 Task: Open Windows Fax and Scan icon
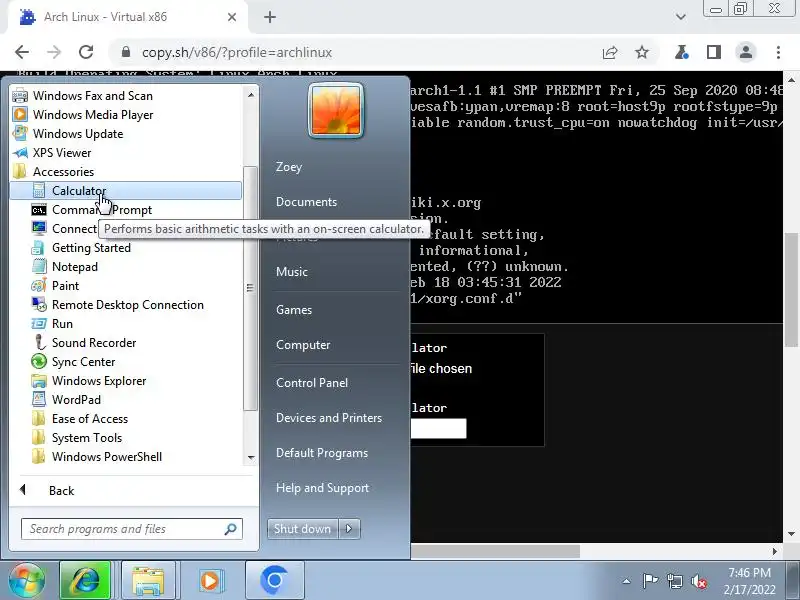tap(20, 95)
